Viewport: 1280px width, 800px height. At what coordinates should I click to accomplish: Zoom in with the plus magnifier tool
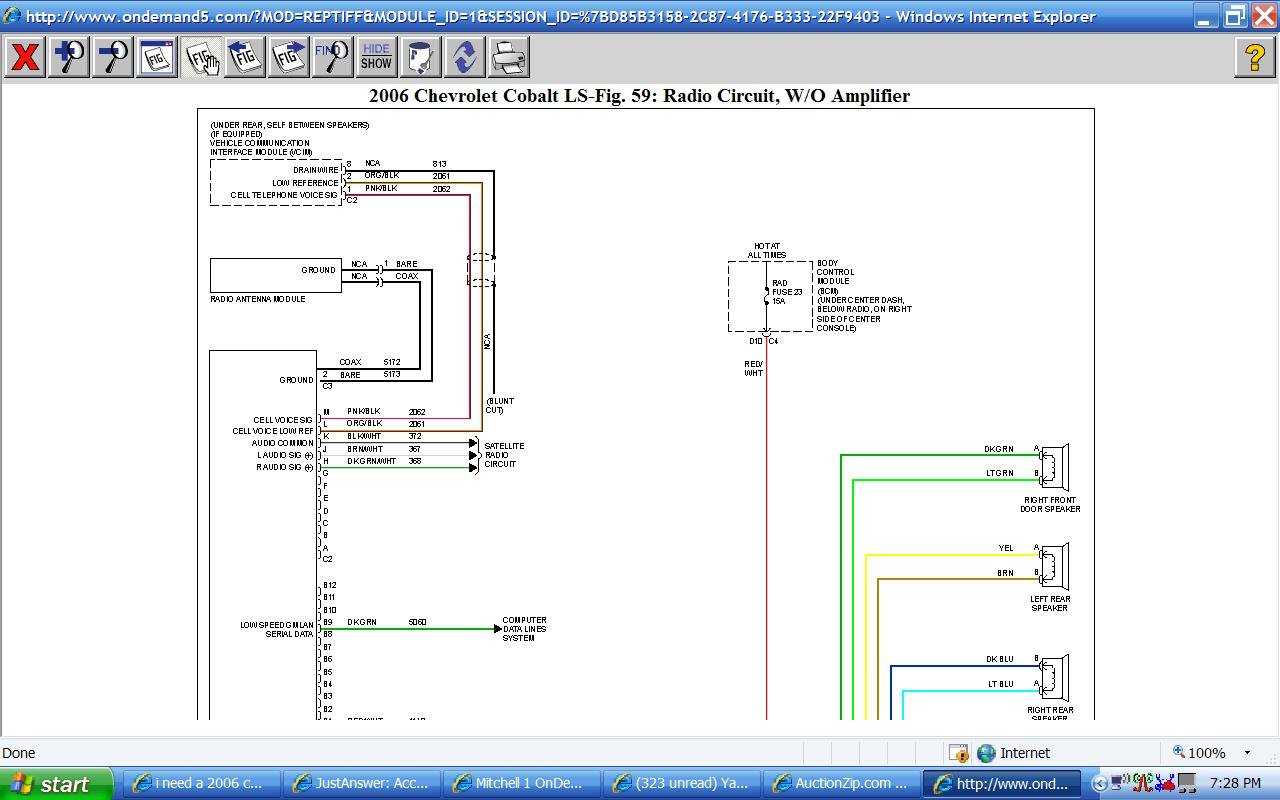click(x=69, y=57)
